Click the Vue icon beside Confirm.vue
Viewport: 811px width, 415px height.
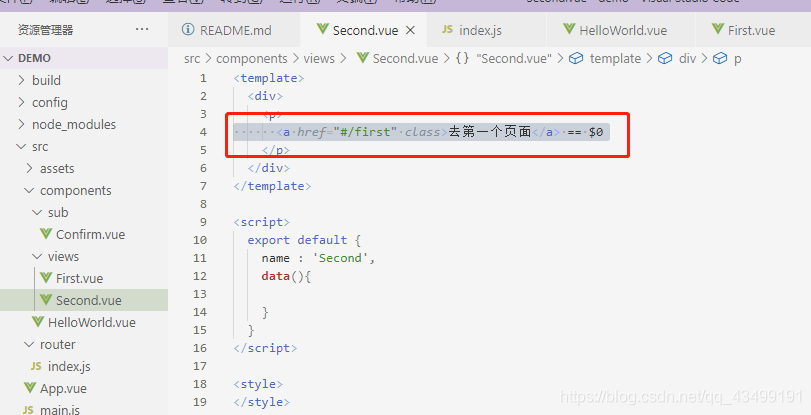click(x=46, y=233)
